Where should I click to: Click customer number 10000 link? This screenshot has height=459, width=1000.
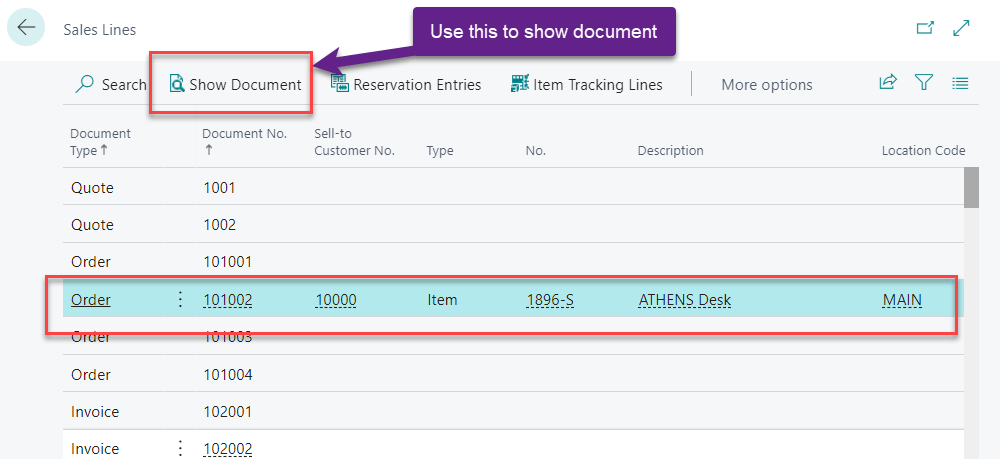pos(336,300)
